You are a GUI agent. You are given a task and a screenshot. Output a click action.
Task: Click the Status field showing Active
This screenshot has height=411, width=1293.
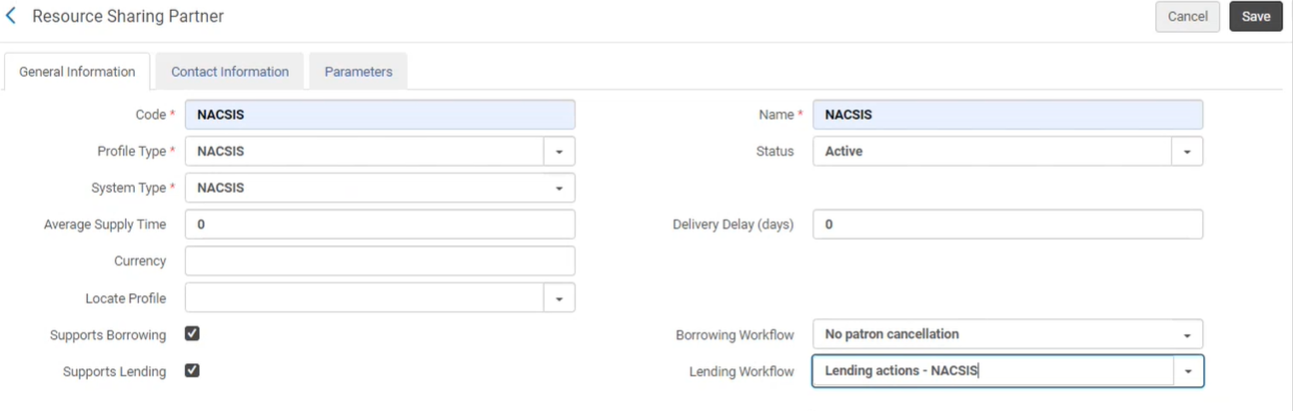tap(992, 152)
